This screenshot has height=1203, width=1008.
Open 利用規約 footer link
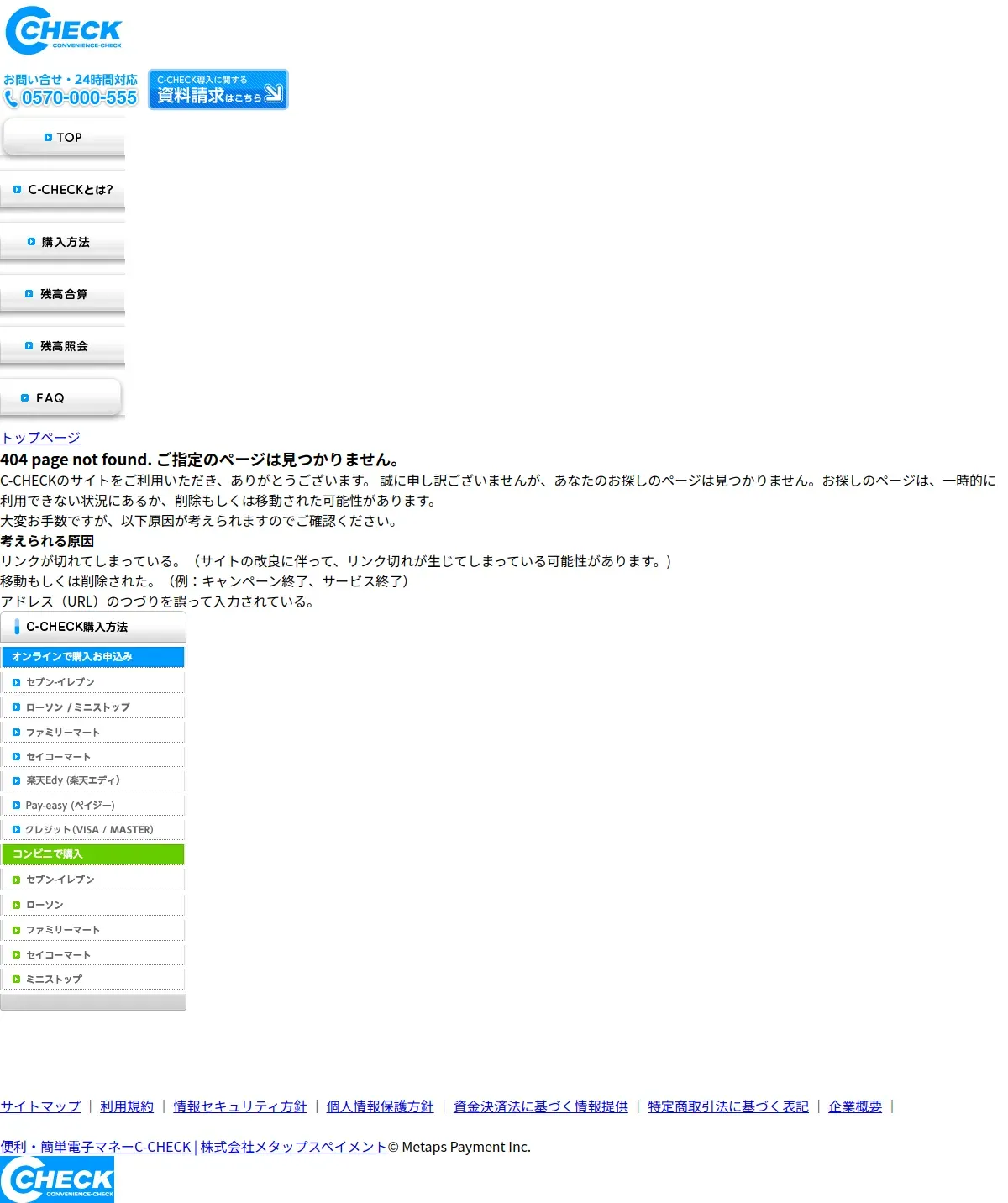(127, 1106)
